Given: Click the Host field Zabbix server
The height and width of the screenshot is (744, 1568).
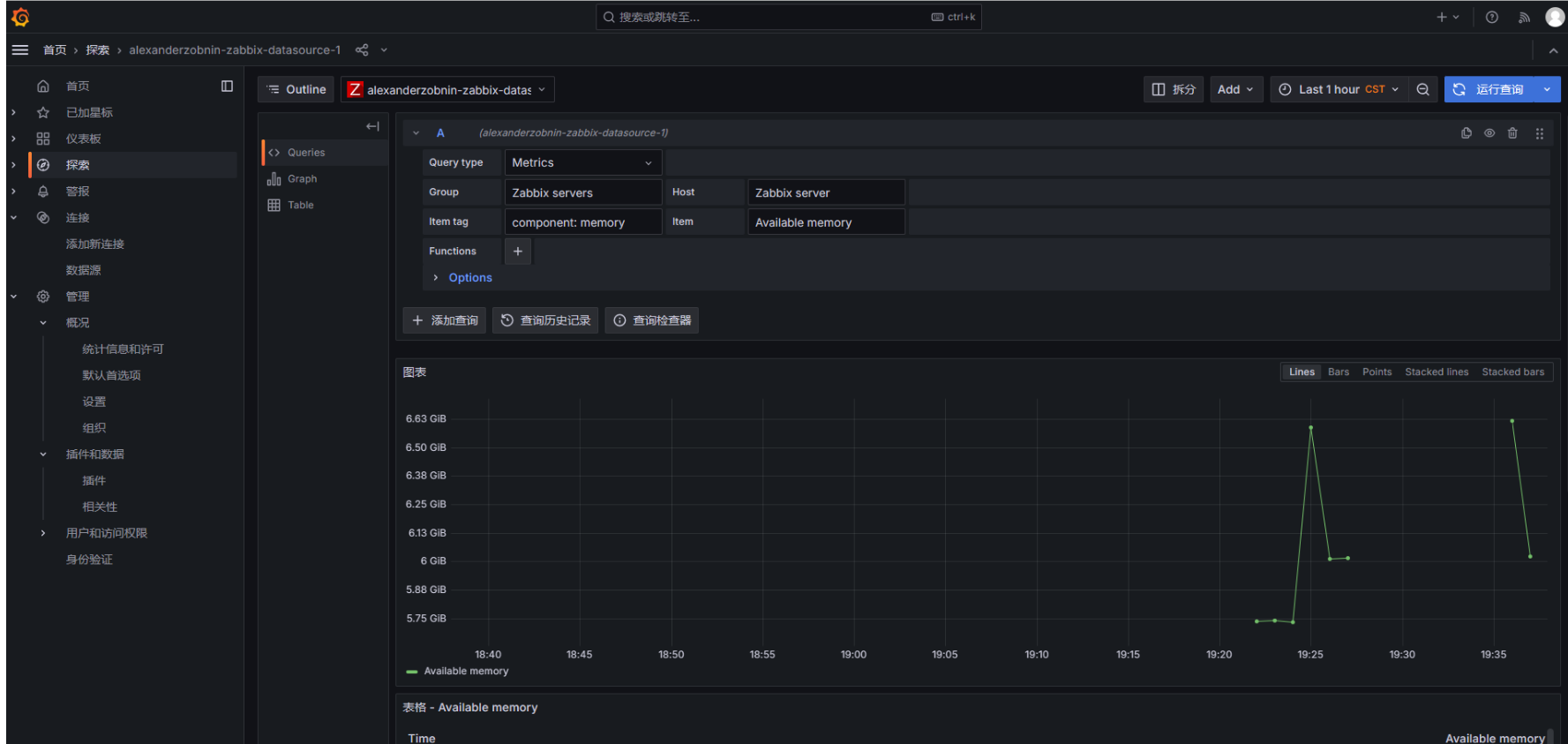Looking at the screenshot, I should click(826, 192).
